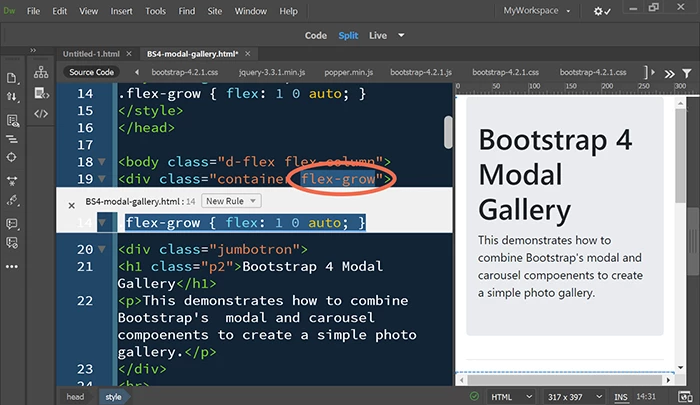Image resolution: width=700 pixels, height=405 pixels.
Task: Open popper.min.js related file
Action: pyautogui.click(x=349, y=72)
